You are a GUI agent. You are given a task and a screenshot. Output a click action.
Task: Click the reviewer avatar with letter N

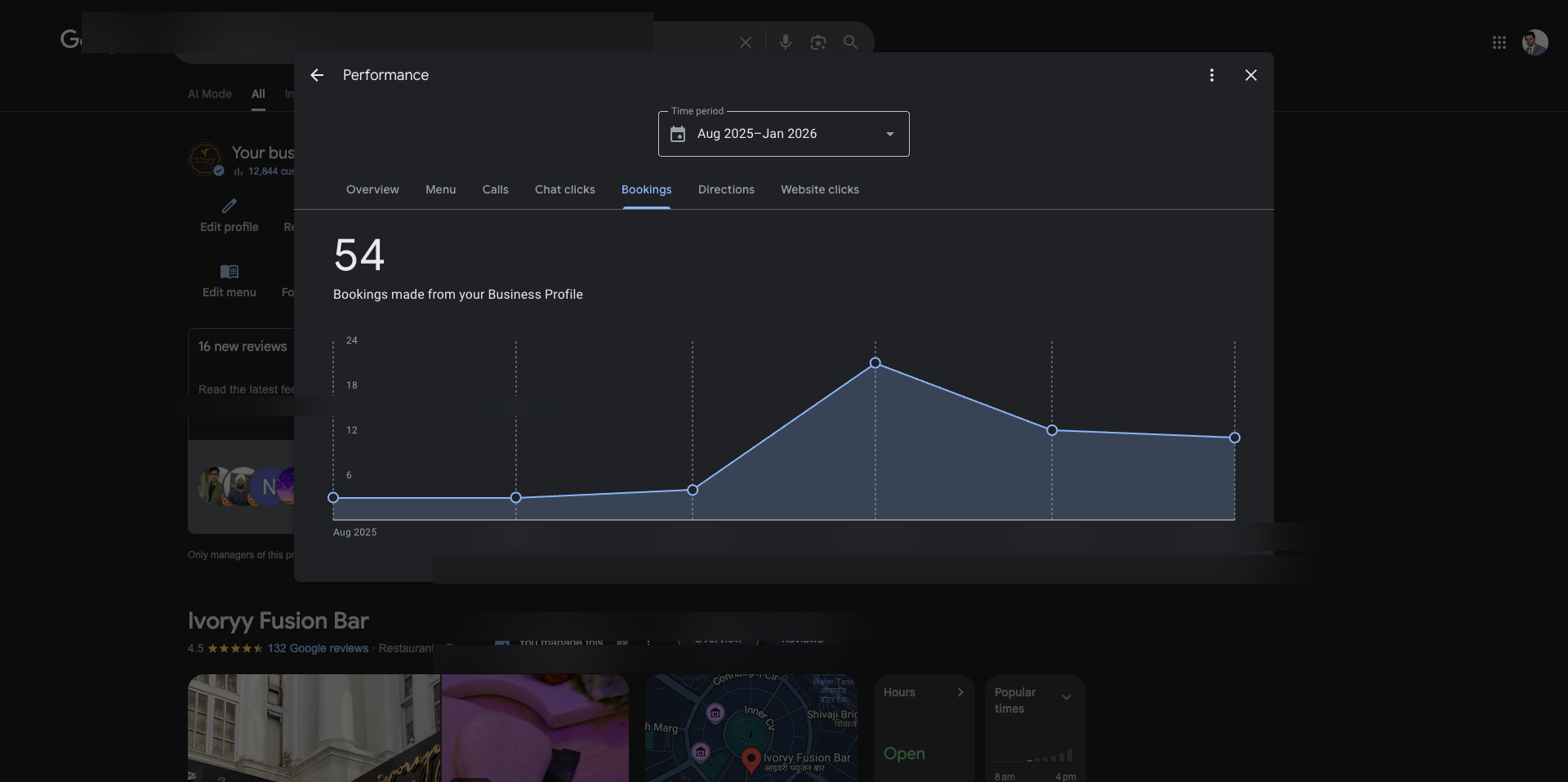point(269,487)
